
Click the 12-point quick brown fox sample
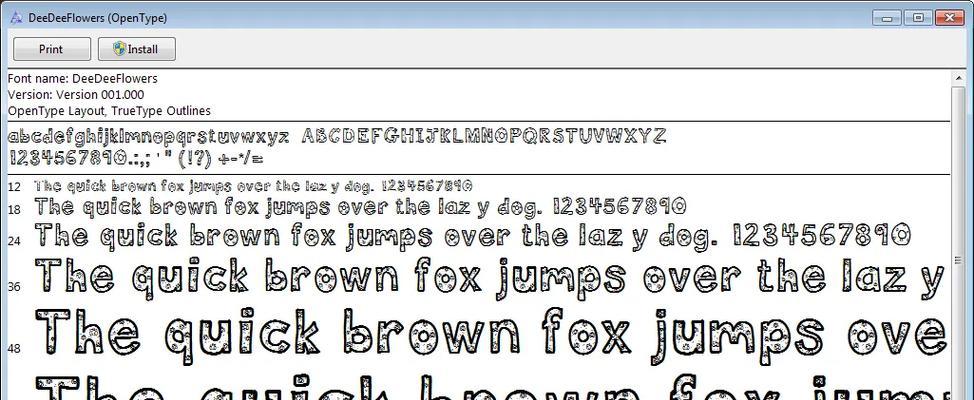pyautogui.click(x=253, y=186)
